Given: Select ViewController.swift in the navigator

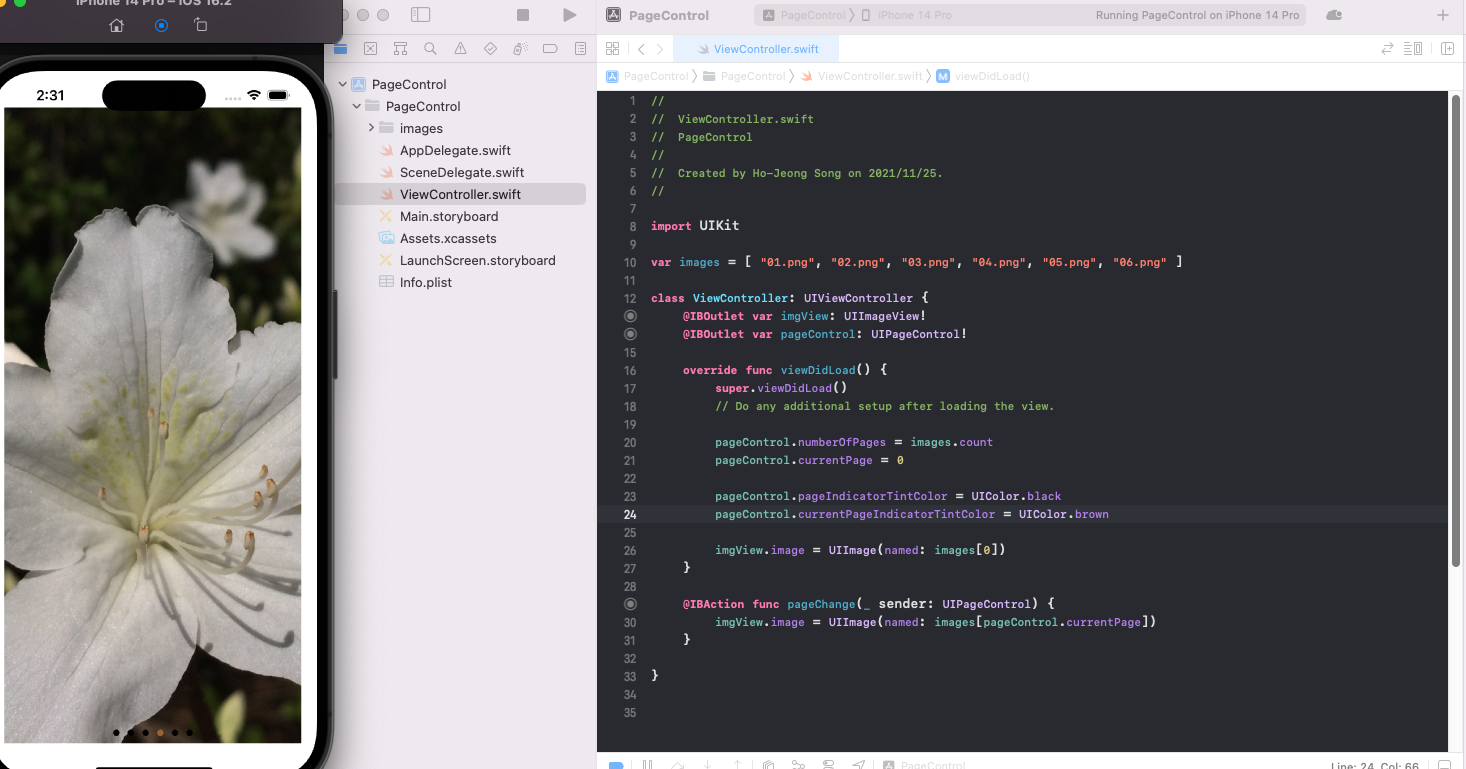Looking at the screenshot, I should pos(459,194).
